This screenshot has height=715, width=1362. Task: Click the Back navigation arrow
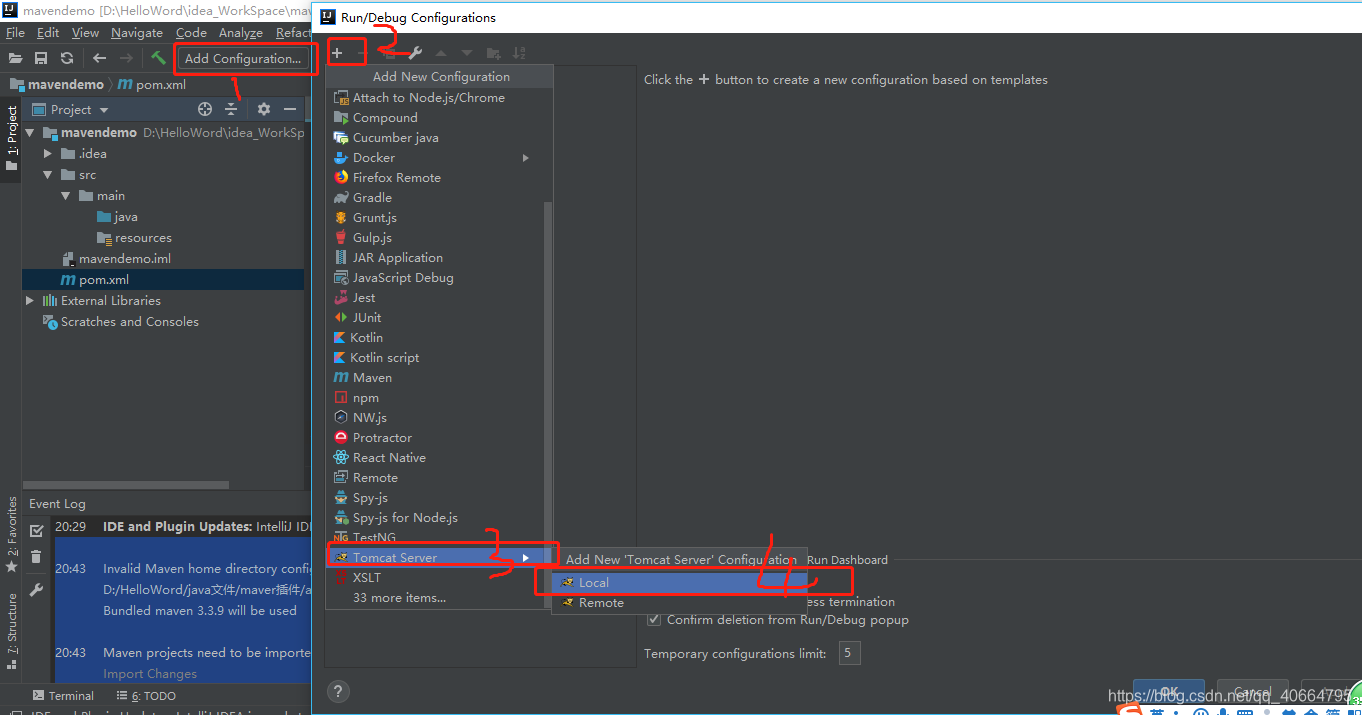click(99, 58)
